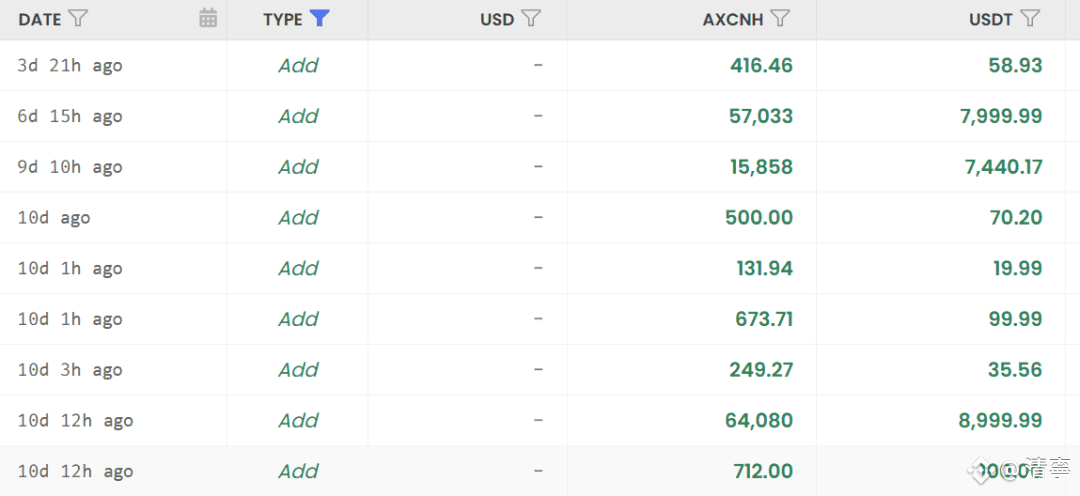The image size is (1080, 496).
Task: Open the USD column filter funnel
Action: coord(532,19)
